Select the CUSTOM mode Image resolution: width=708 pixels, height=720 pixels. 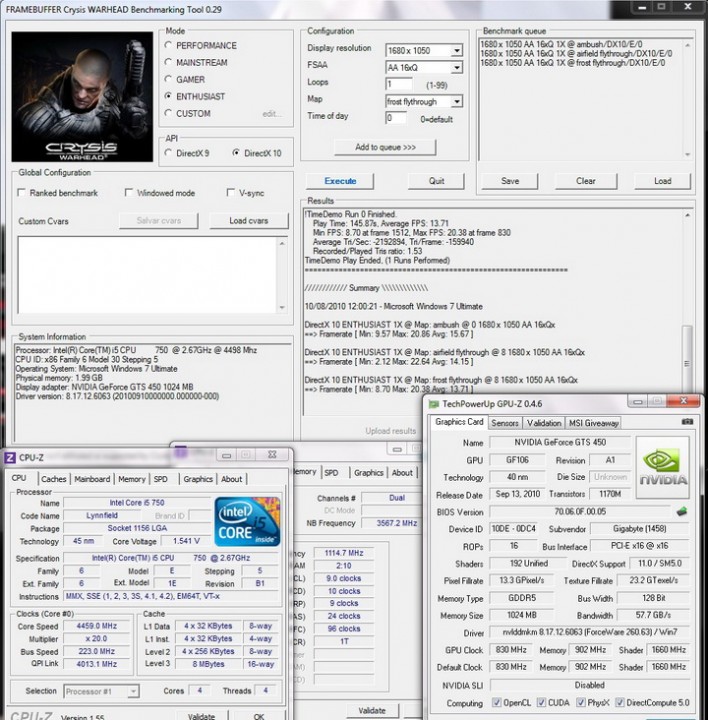point(168,113)
